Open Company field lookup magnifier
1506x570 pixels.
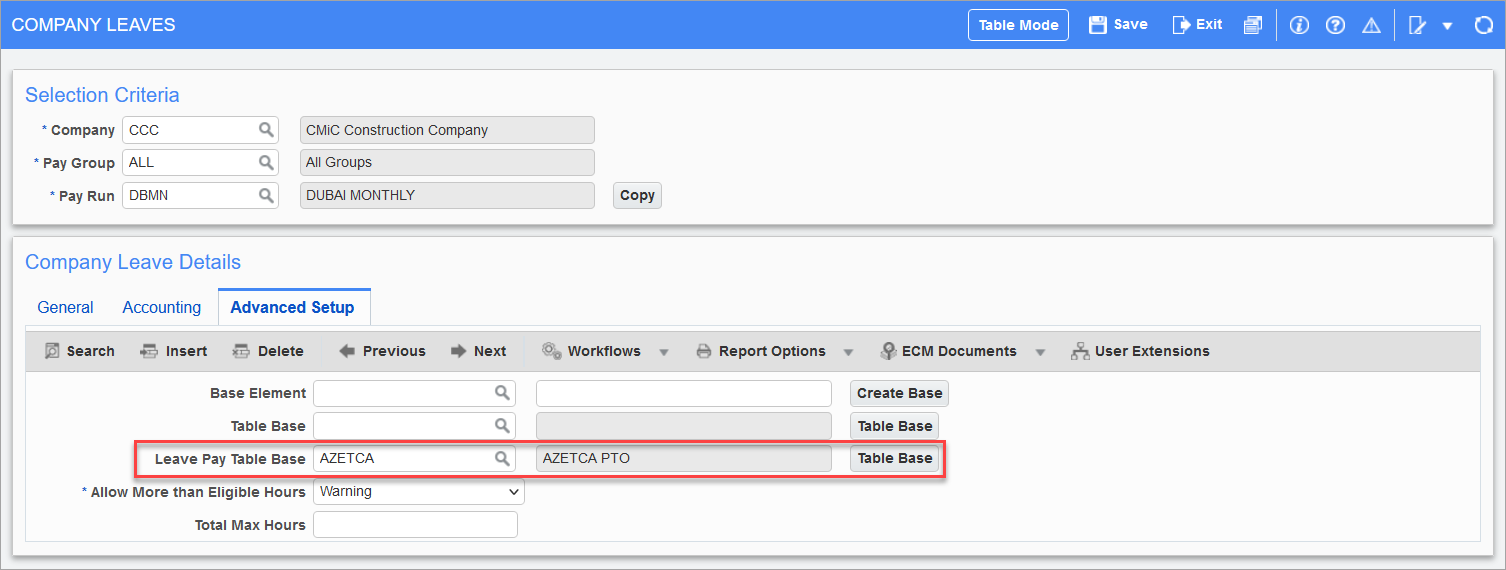coord(266,130)
